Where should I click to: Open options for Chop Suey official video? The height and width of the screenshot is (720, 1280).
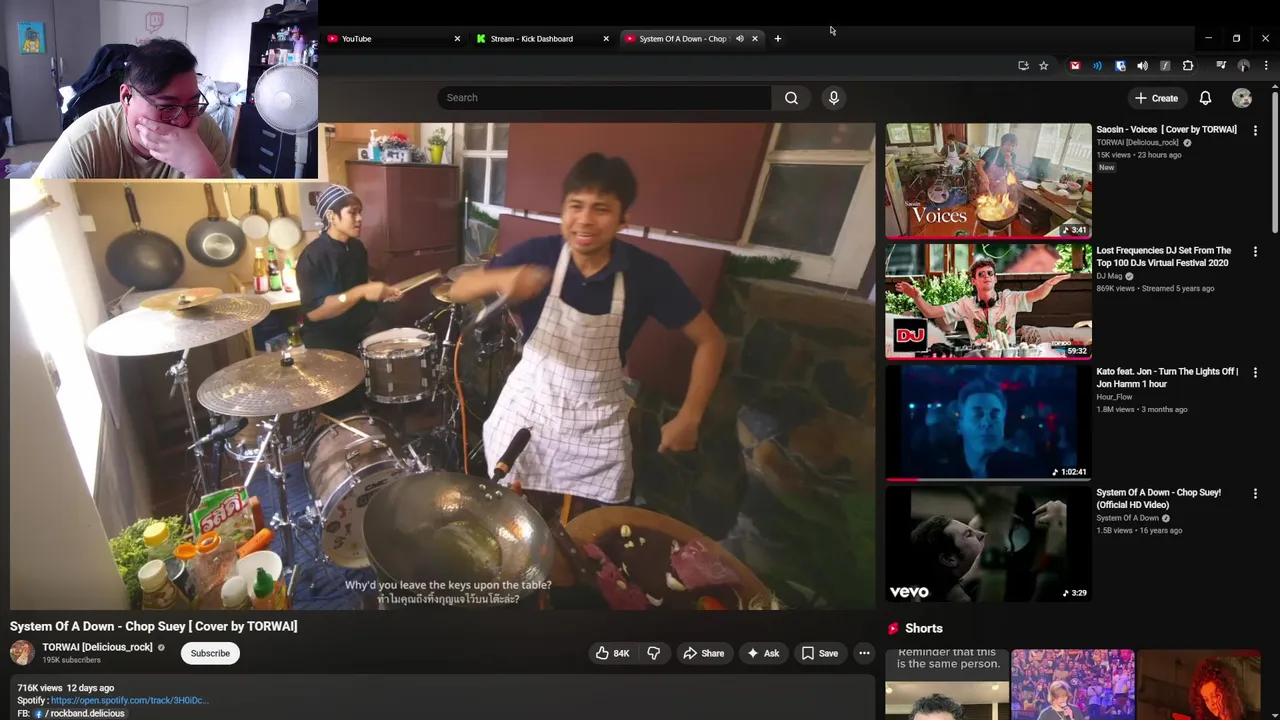pos(1255,494)
